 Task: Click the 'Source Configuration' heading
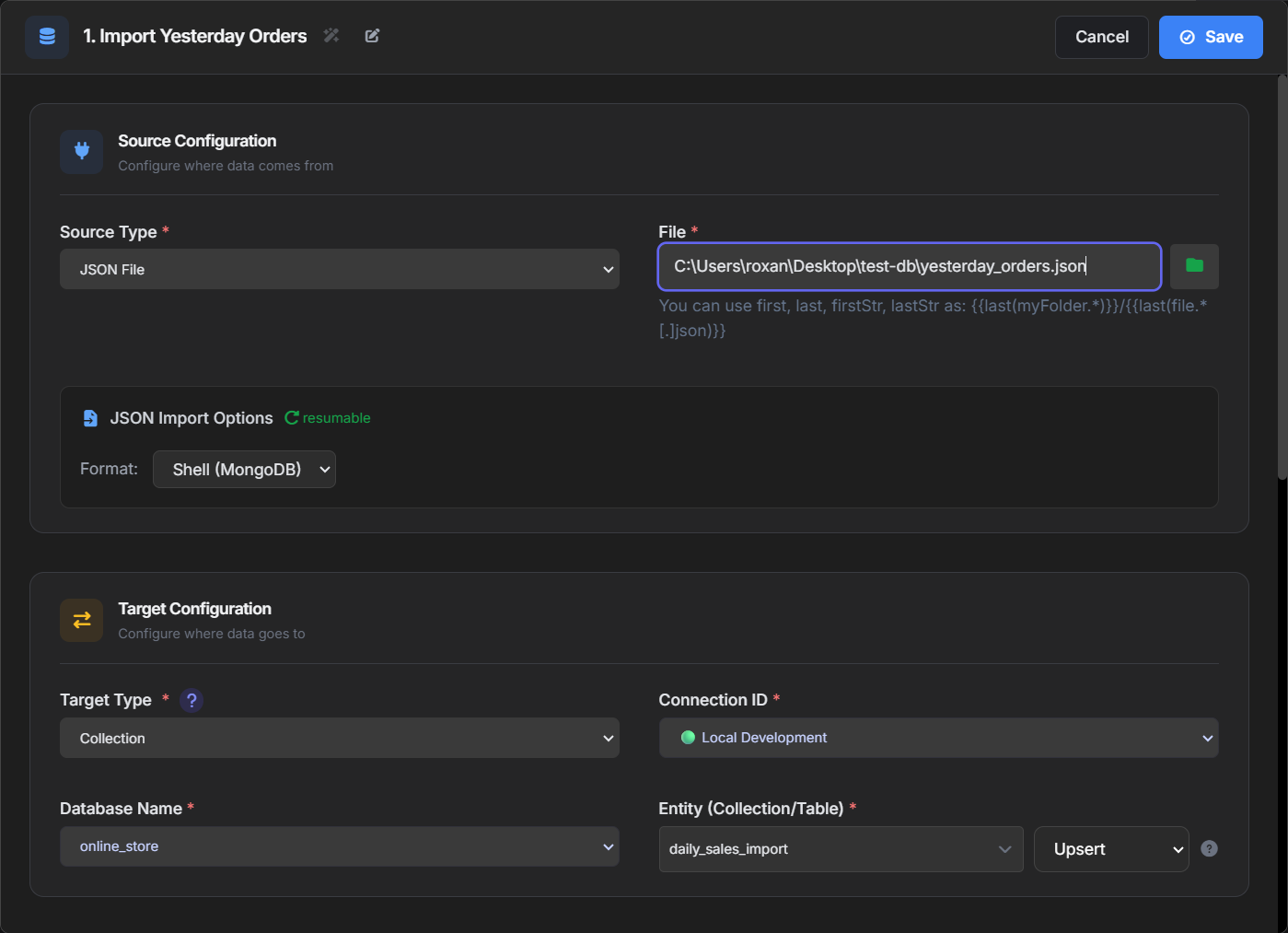197,141
